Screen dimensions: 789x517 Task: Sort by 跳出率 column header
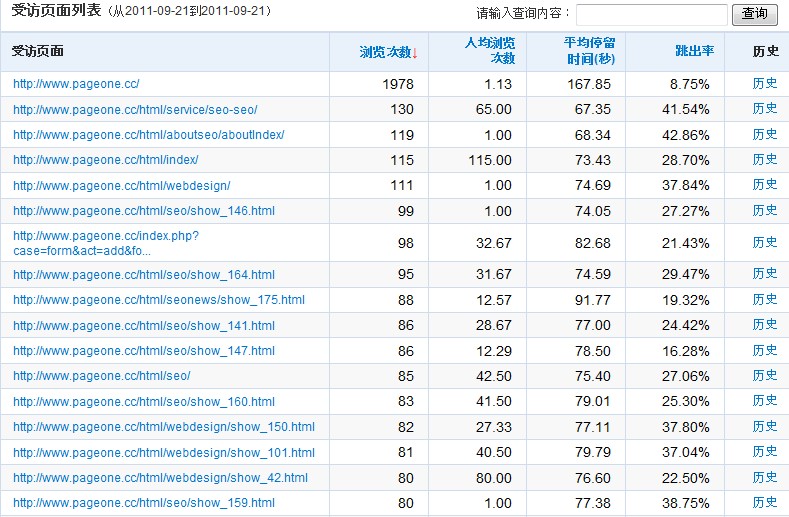tap(694, 51)
